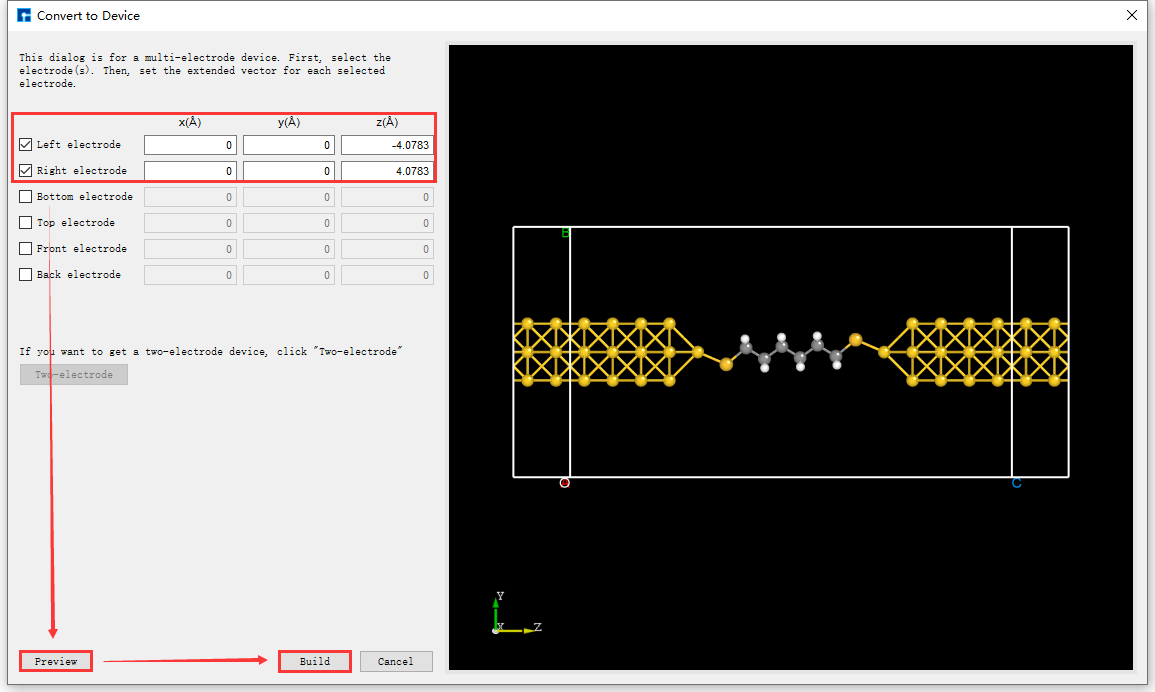The width and height of the screenshot is (1155, 692).
Task: Click the Cancel button
Action: click(396, 661)
